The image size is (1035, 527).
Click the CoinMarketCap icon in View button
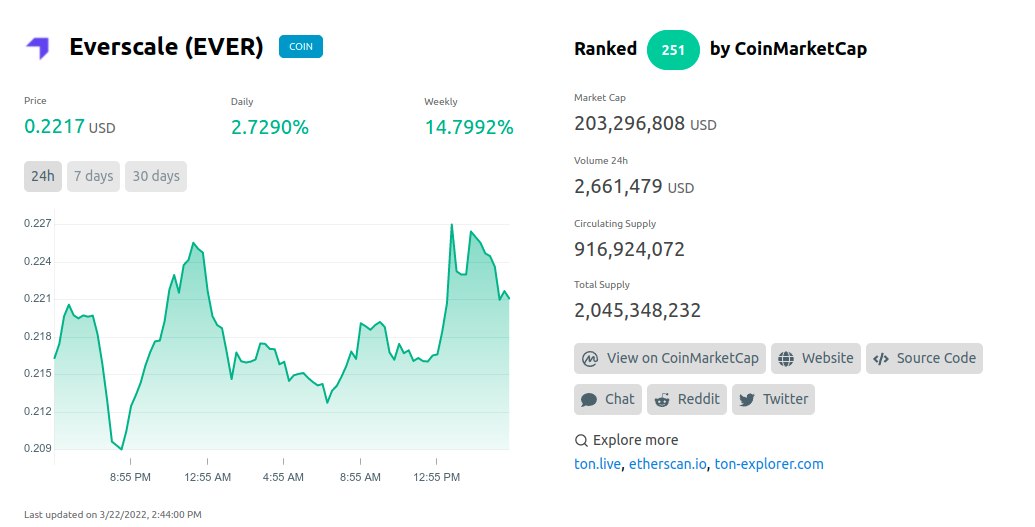(590, 358)
